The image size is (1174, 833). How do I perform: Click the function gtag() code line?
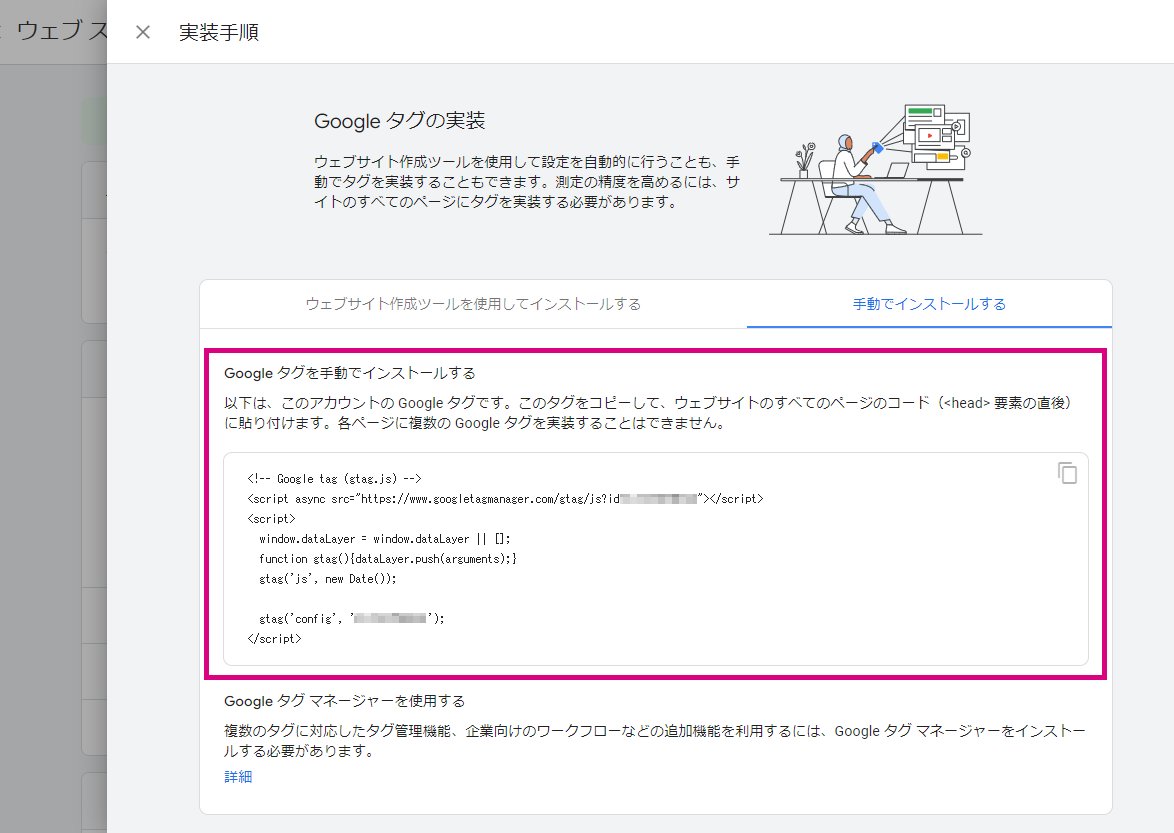(x=388, y=559)
